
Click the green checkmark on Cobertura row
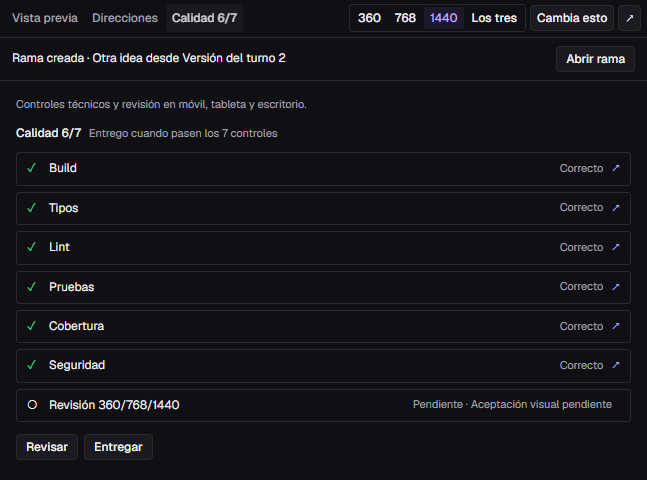click(32, 326)
